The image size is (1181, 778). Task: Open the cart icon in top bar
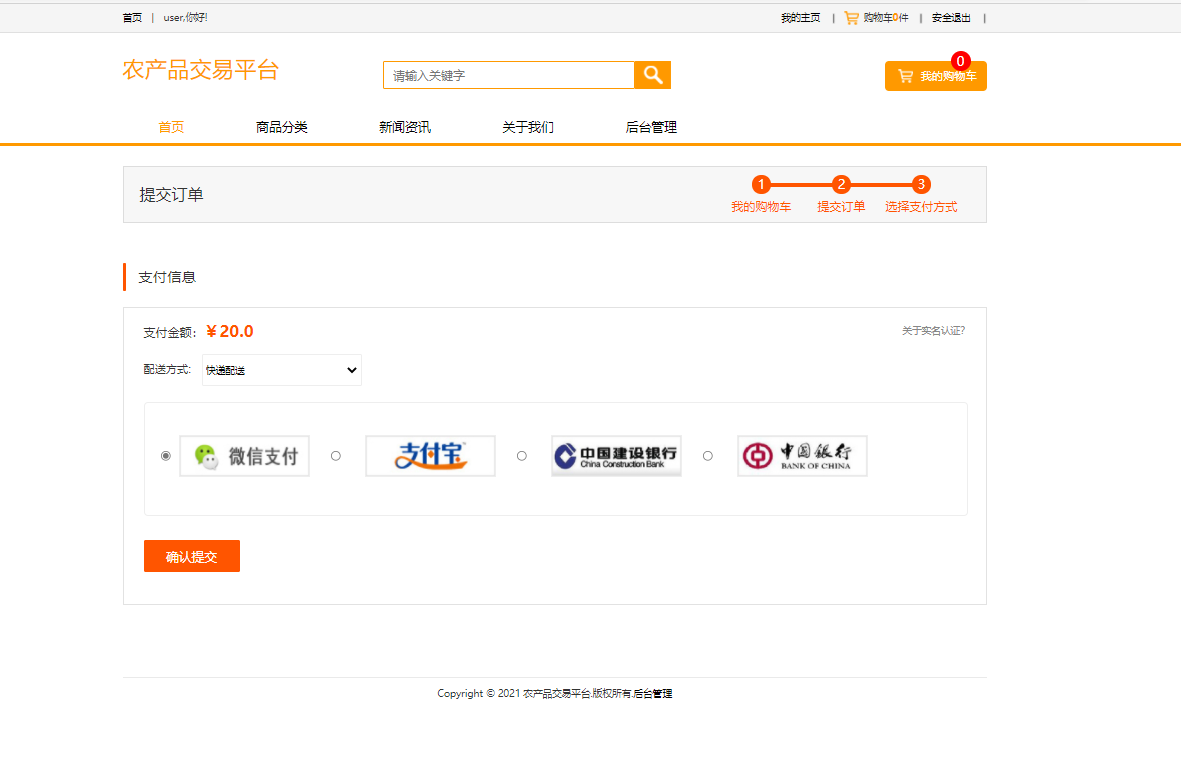click(852, 17)
